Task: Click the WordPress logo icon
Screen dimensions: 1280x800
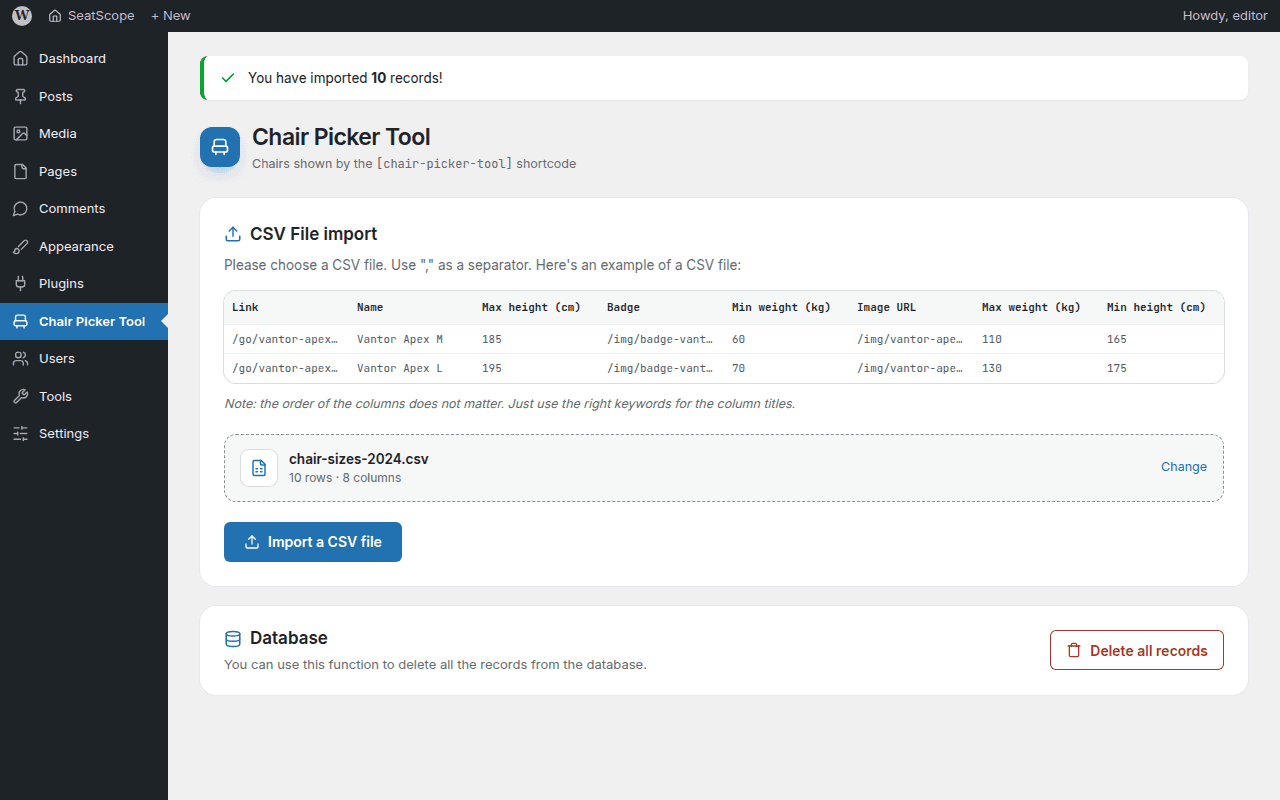Action: point(22,16)
